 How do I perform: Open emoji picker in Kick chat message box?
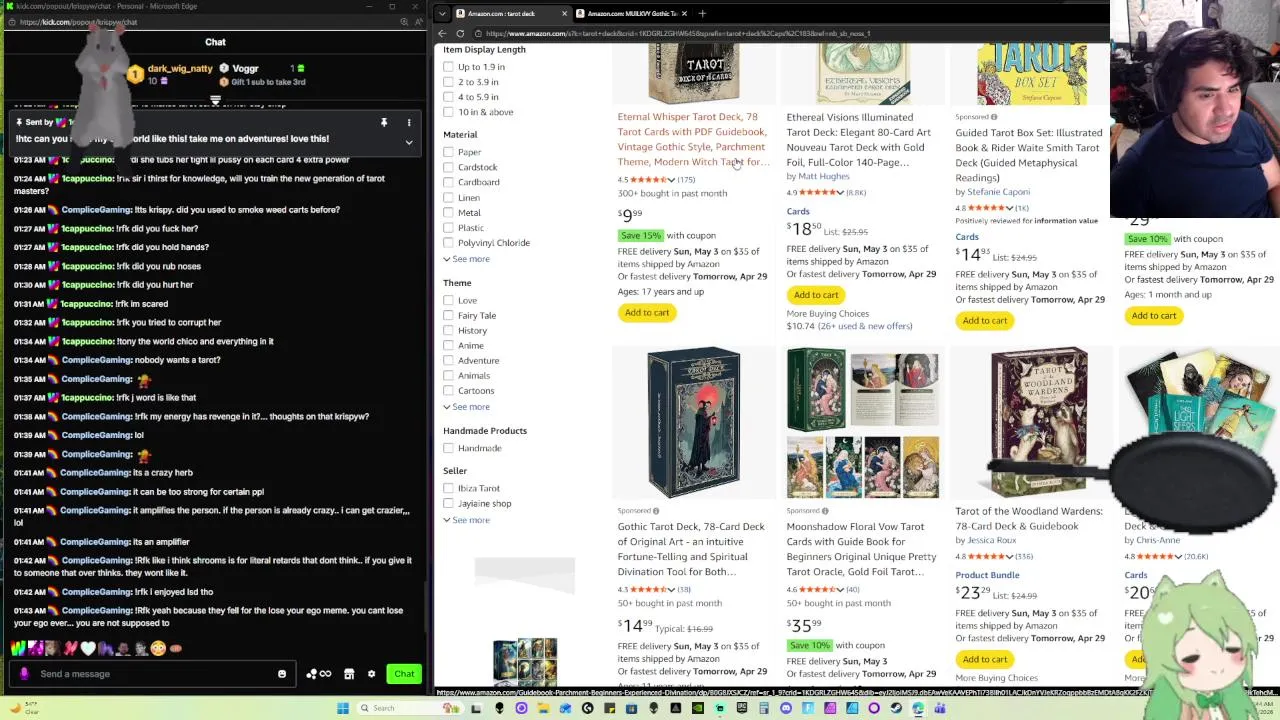point(282,674)
